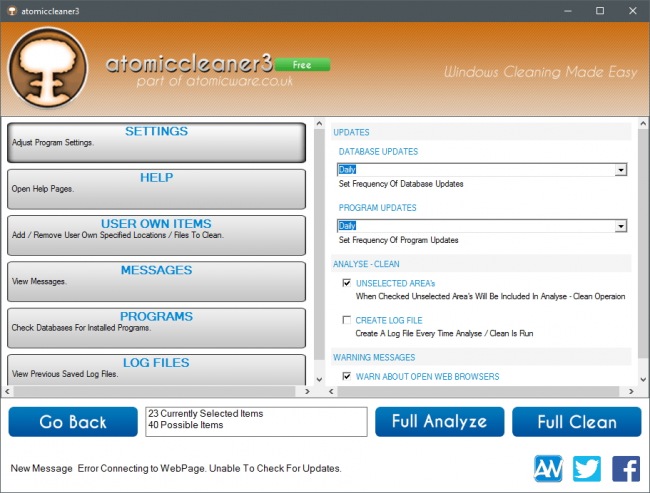Open the LOG FILES menu entry

point(156,369)
